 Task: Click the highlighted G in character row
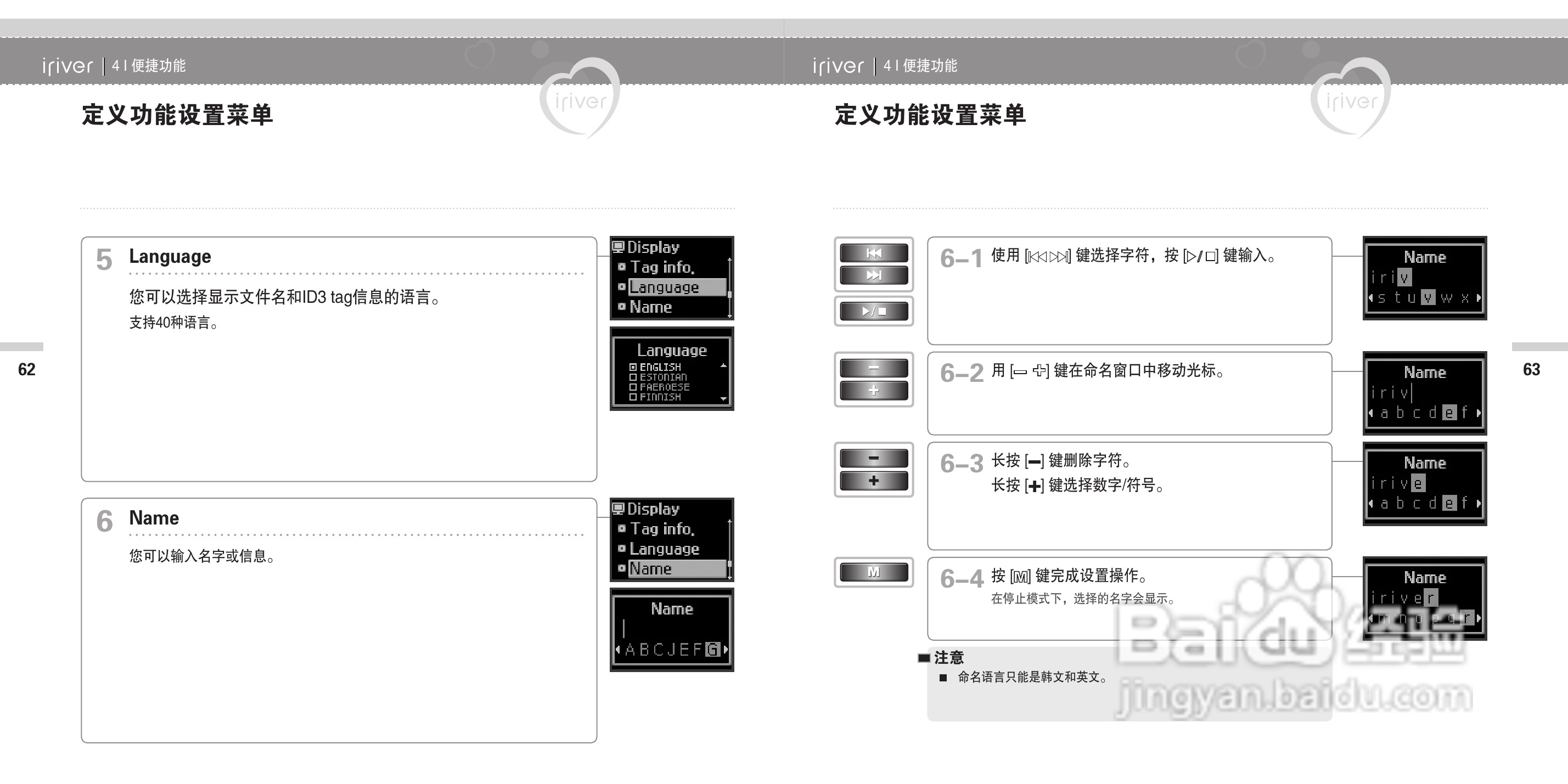tap(712, 650)
